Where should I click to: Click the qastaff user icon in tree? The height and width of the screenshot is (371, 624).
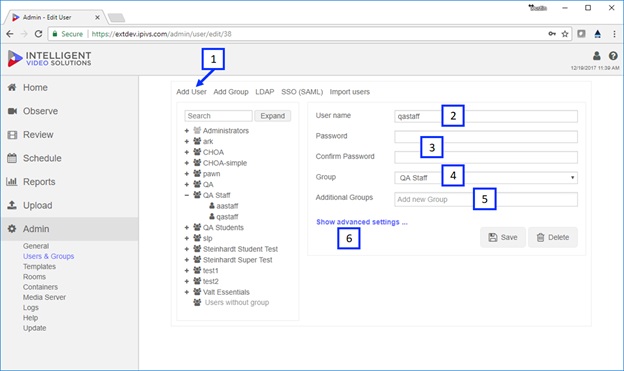(212, 216)
